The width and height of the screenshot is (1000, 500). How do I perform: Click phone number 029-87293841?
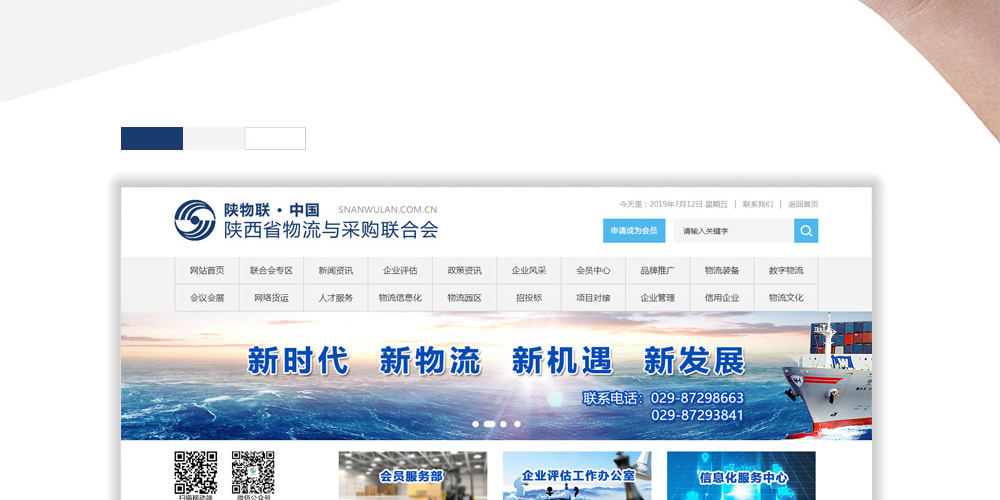pos(697,415)
